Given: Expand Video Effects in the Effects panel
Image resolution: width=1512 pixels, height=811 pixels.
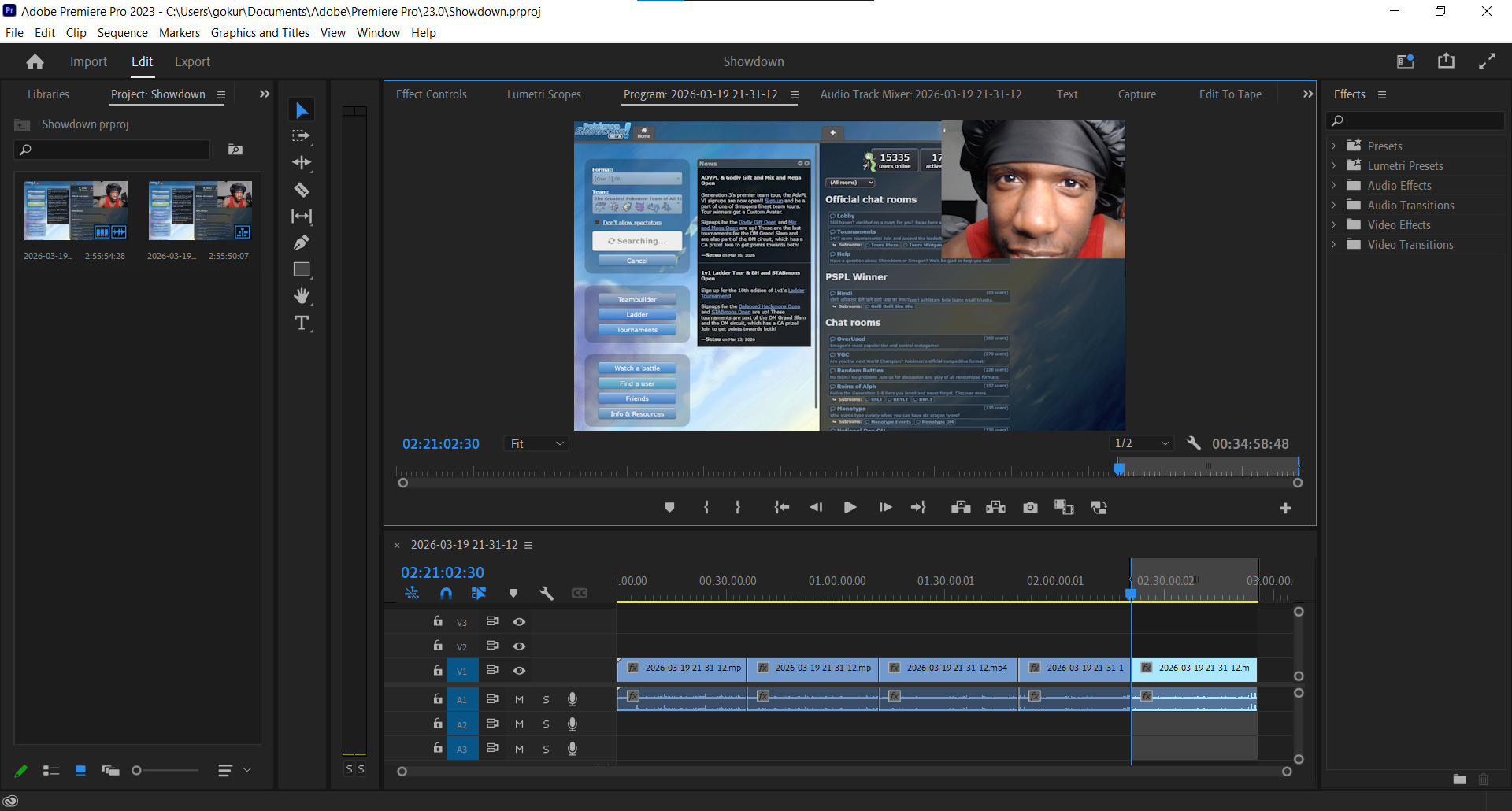Looking at the screenshot, I should coord(1333,224).
